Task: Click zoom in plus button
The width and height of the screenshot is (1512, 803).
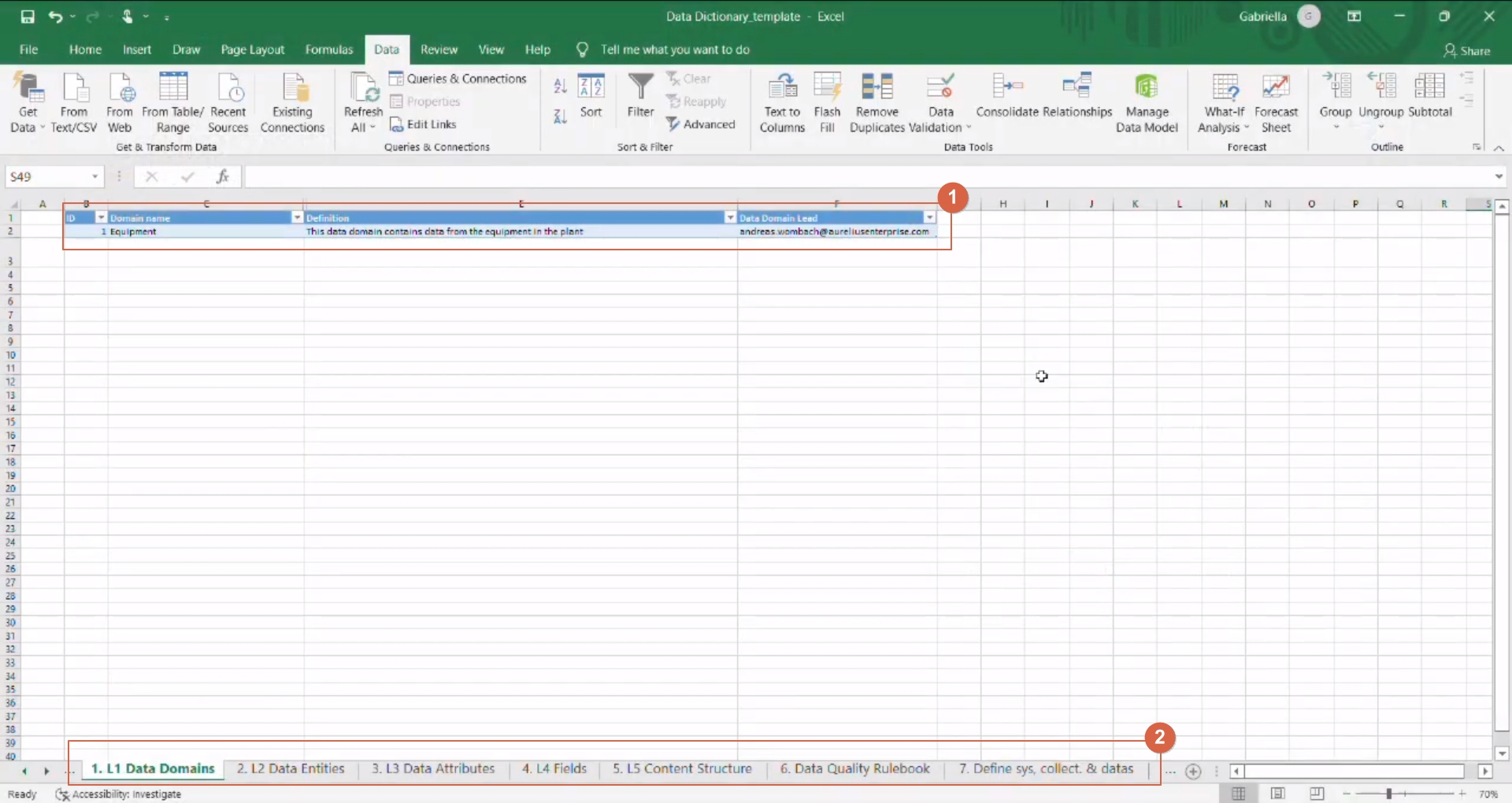Action: coord(1462,794)
